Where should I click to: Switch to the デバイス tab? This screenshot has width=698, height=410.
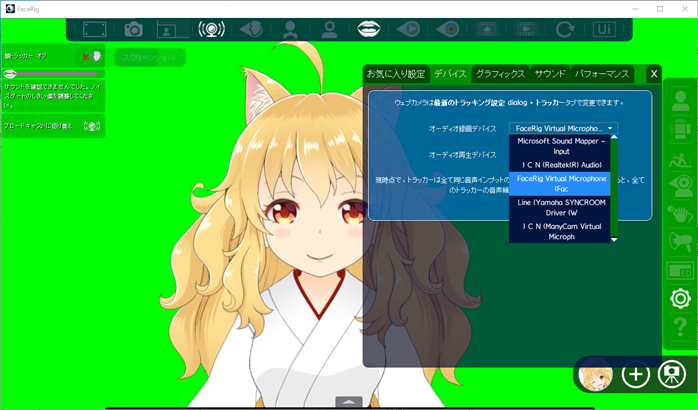click(x=450, y=74)
